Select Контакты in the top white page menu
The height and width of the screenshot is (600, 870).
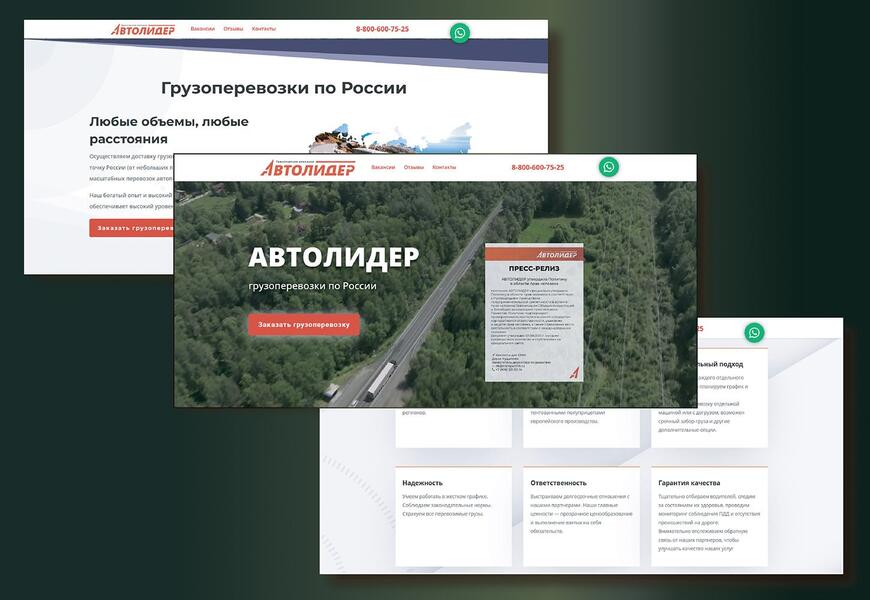click(x=264, y=29)
